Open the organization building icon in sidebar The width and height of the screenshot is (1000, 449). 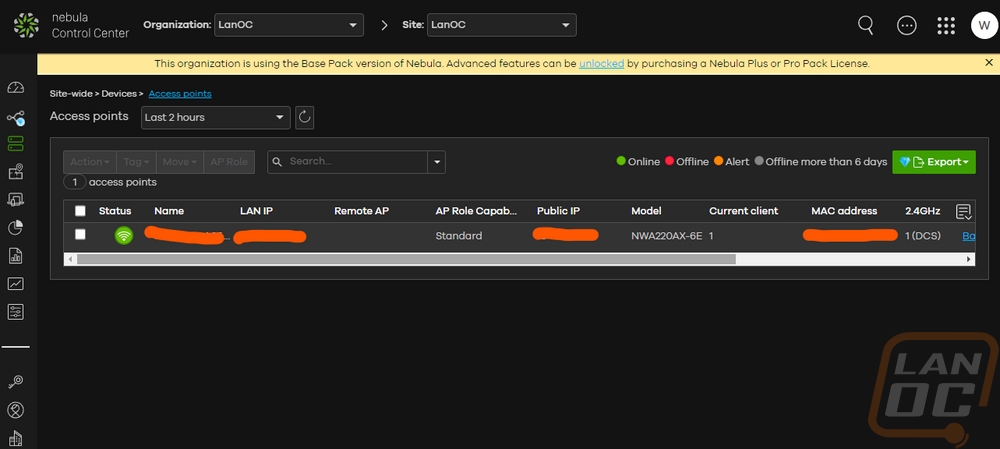tap(15, 438)
